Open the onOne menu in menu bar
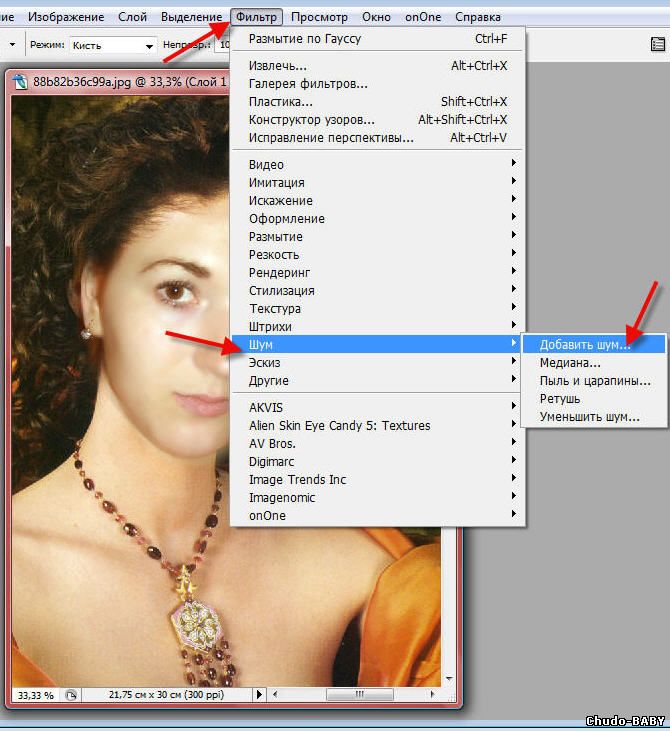The height and width of the screenshot is (731, 670). [x=423, y=17]
